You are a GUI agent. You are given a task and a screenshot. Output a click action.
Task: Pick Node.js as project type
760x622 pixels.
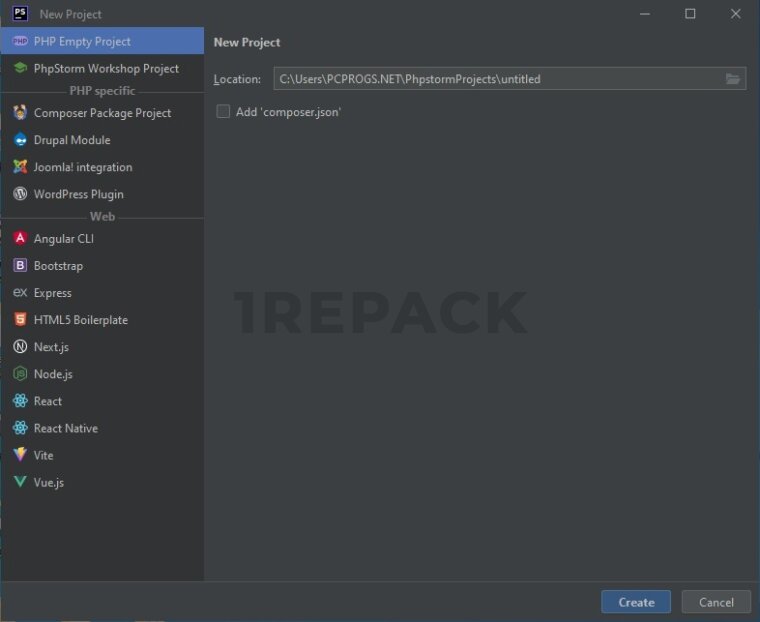coord(53,374)
